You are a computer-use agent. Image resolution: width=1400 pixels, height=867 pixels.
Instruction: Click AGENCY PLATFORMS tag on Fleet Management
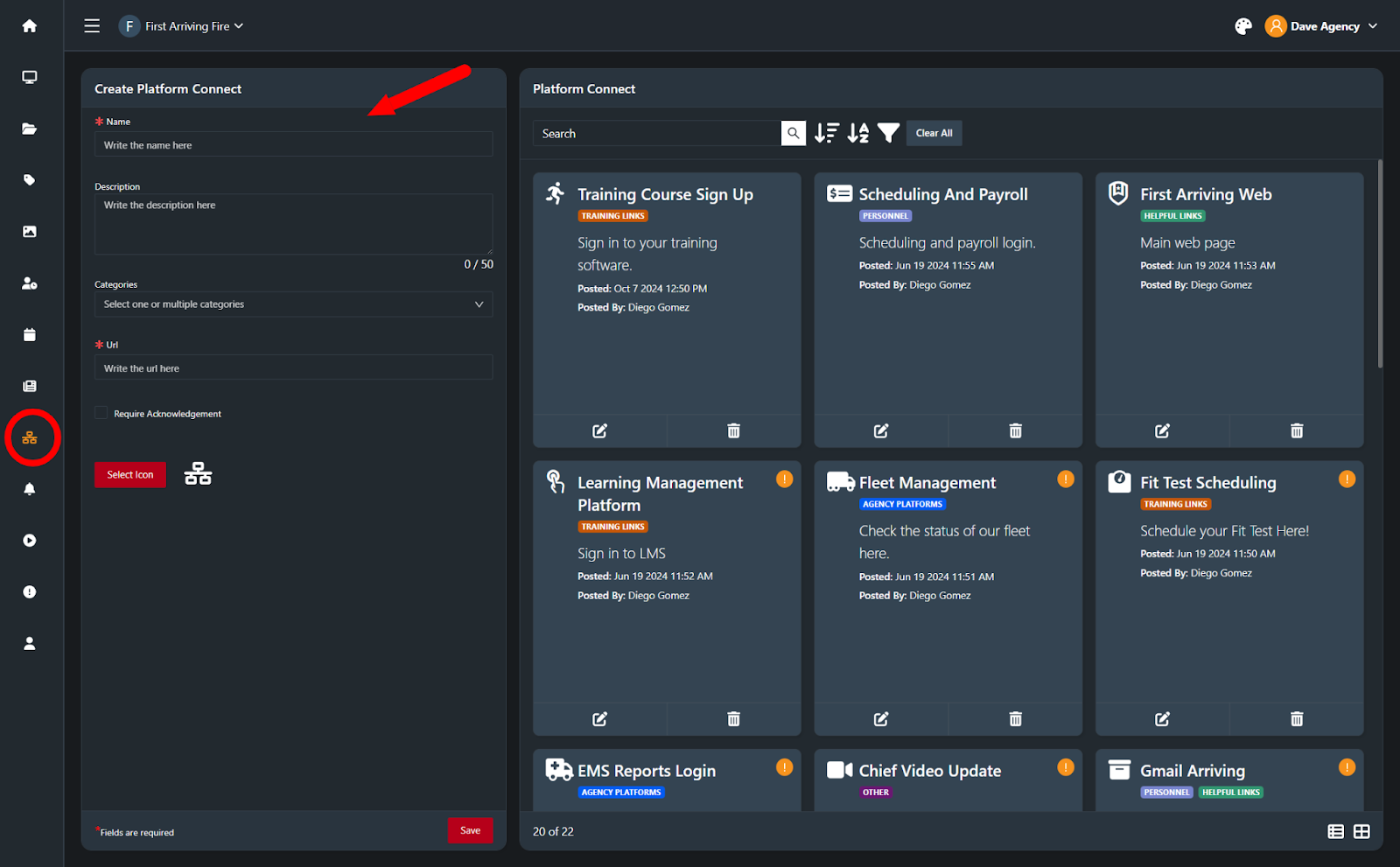click(902, 504)
